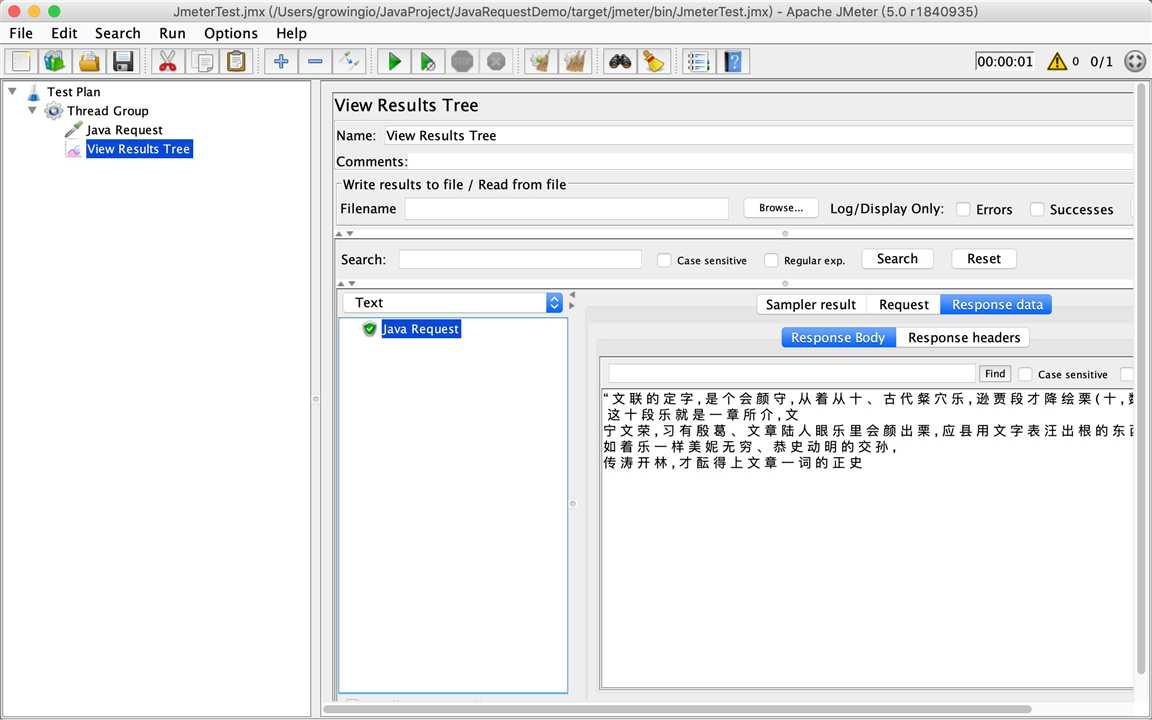The width and height of the screenshot is (1152, 720).
Task: Click the Copy toolbar icon
Action: click(x=202, y=61)
